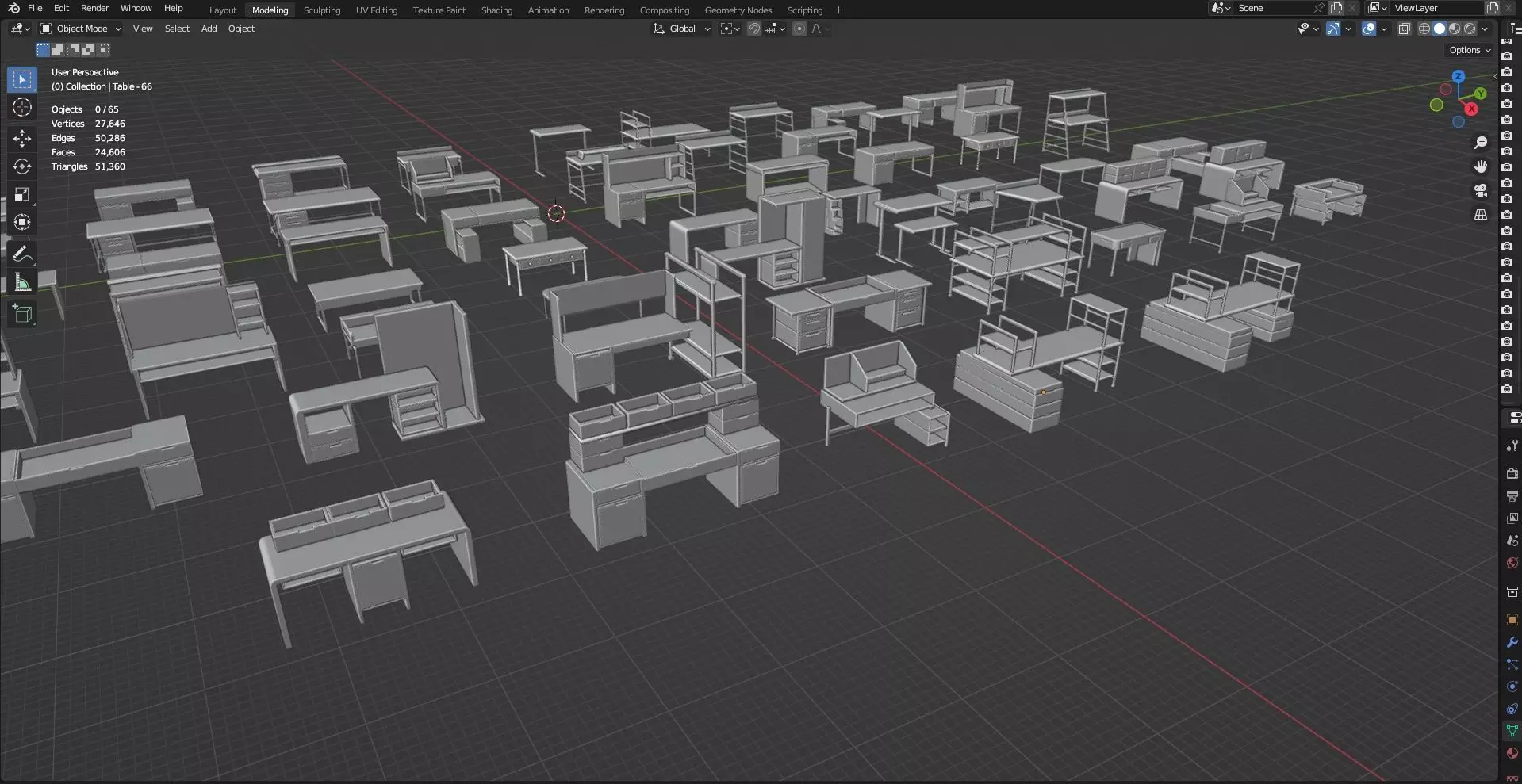Select the Move tool
This screenshot has height=784, width=1522.
point(22,139)
